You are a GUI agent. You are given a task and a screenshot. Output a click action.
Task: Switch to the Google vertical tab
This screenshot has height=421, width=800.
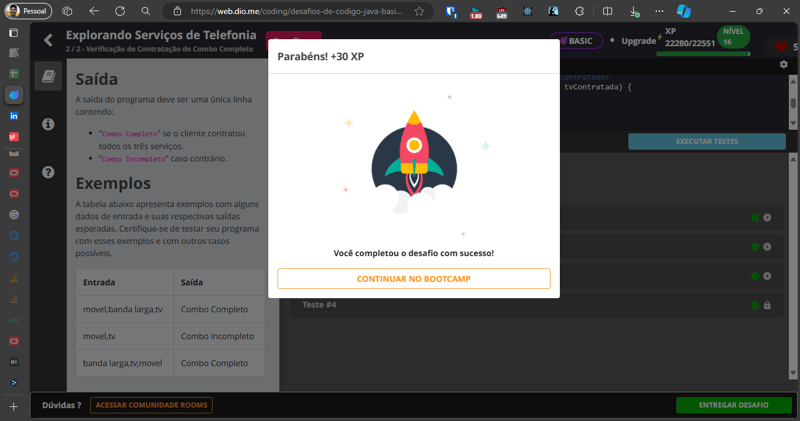14,215
